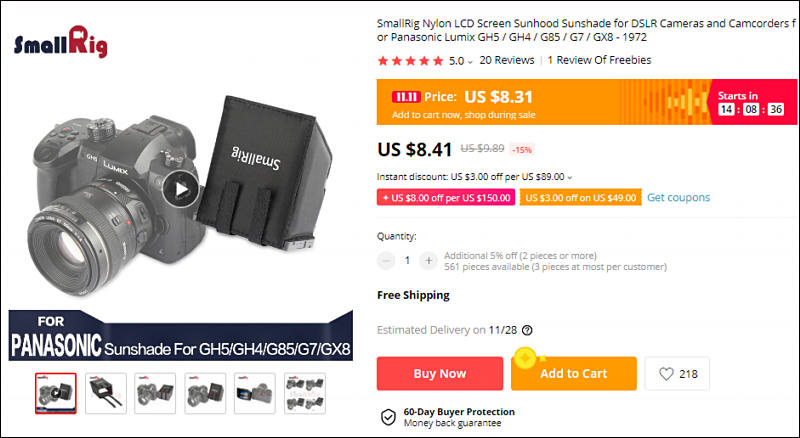The image size is (800, 438).
Task: Select the US $3.00 off on $49 coupon
Action: click(x=581, y=198)
